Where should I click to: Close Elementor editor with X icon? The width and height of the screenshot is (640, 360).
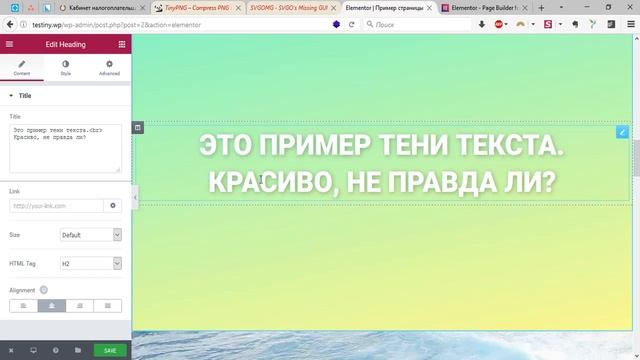coord(11,350)
